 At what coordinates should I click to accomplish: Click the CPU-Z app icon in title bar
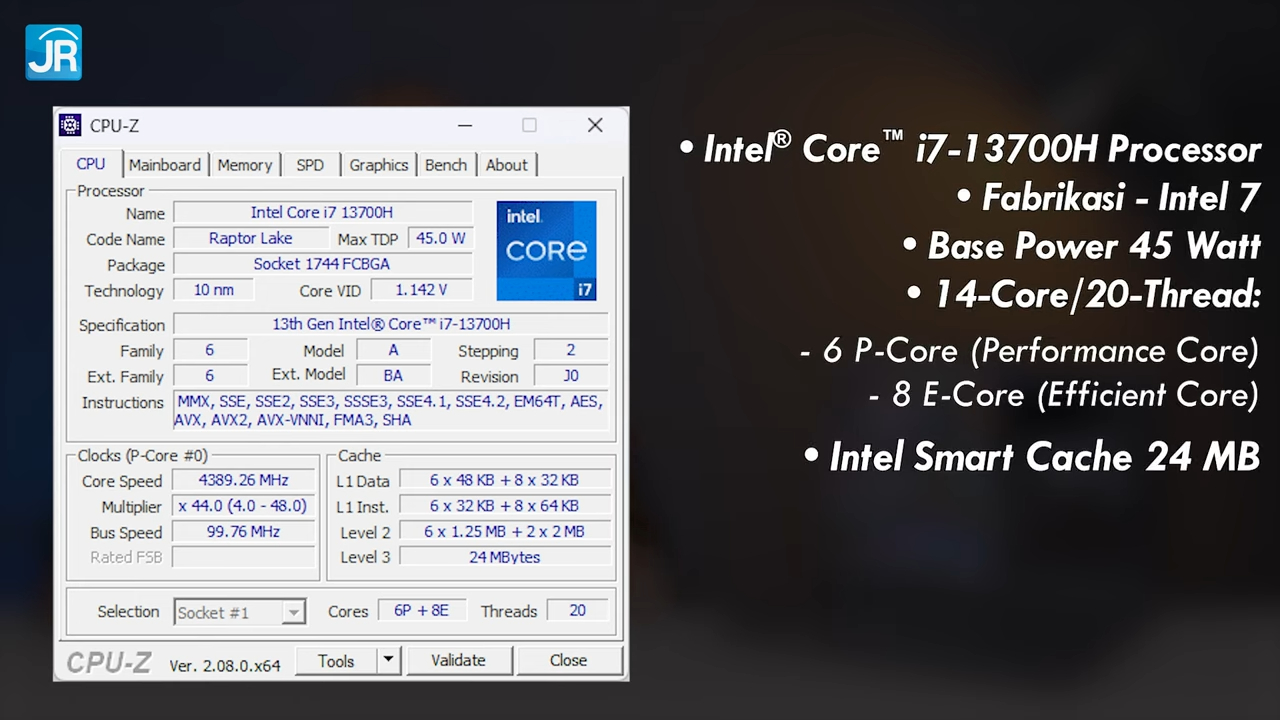click(70, 125)
